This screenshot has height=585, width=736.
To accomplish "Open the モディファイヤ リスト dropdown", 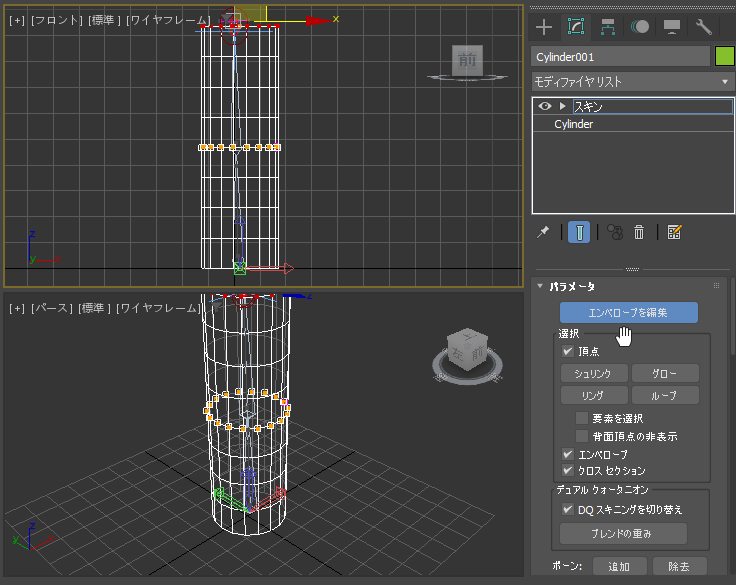I will click(633, 82).
